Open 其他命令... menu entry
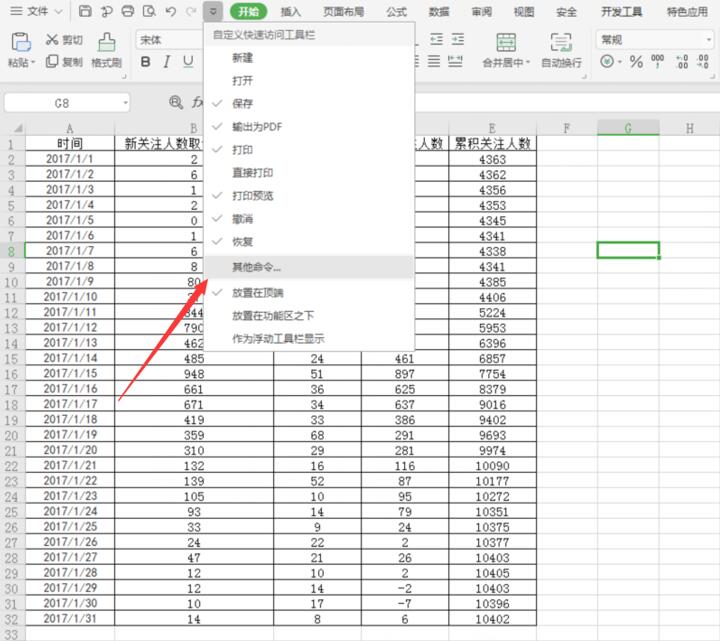720x641 pixels. coord(309,267)
